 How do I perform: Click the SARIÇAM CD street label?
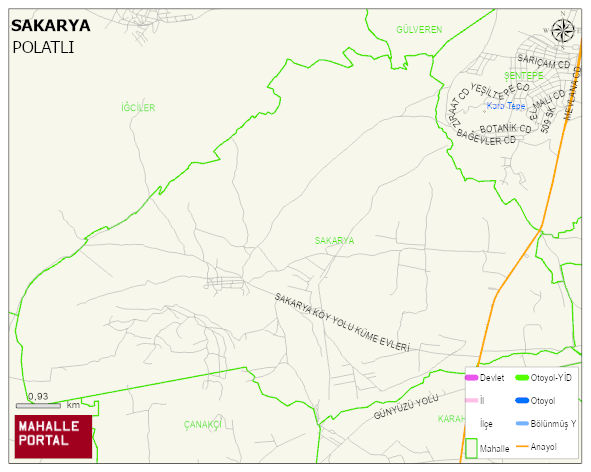pyautogui.click(x=544, y=62)
